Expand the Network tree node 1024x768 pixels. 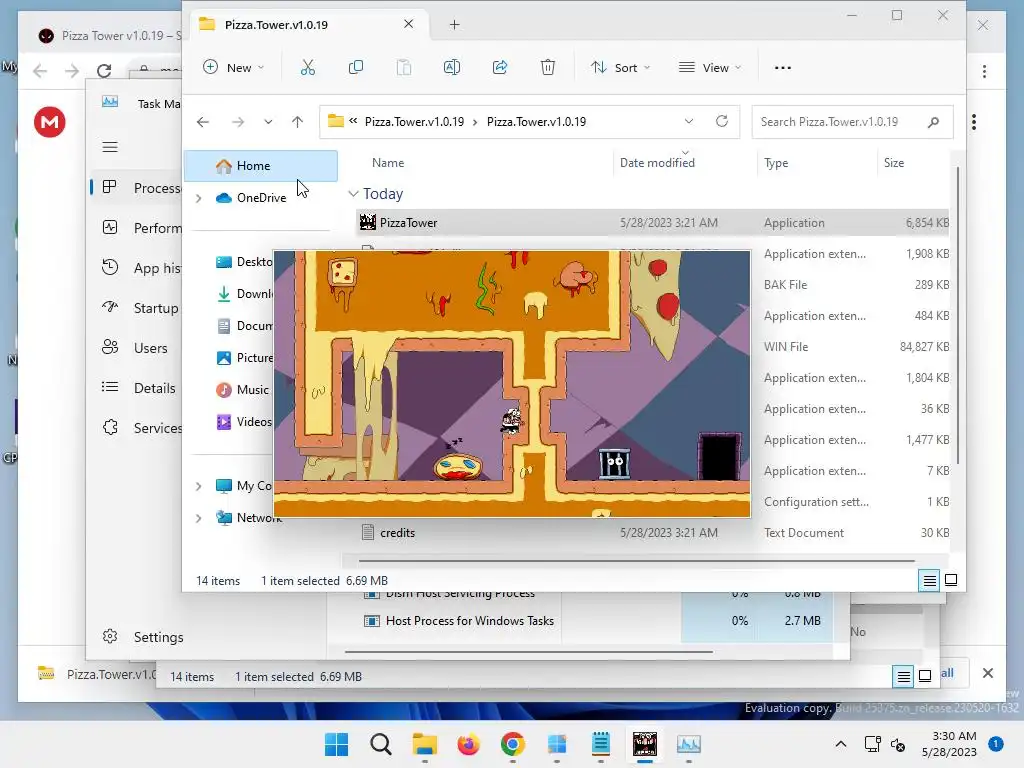point(199,518)
